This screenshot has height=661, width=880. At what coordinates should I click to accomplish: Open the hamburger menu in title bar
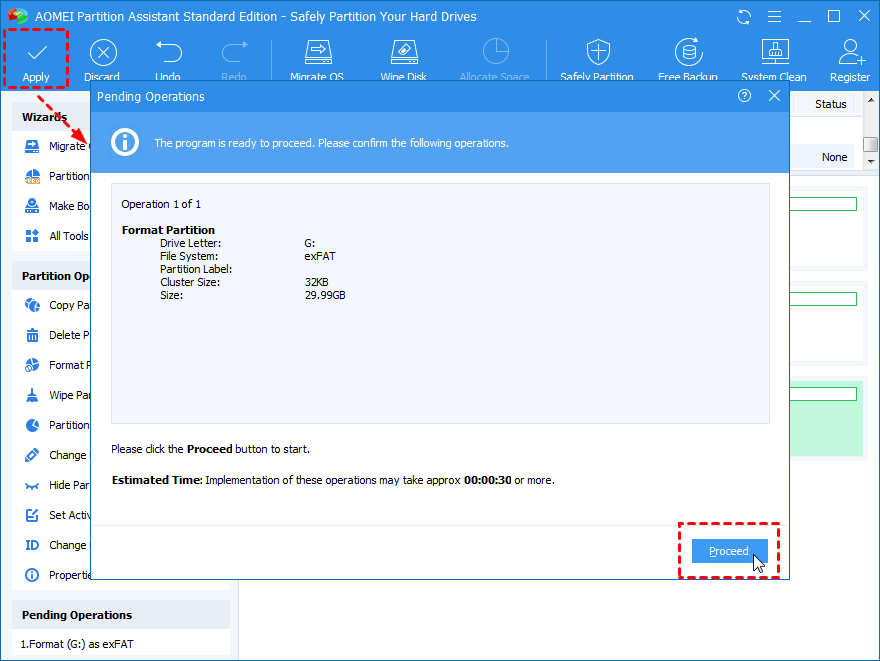click(x=774, y=17)
